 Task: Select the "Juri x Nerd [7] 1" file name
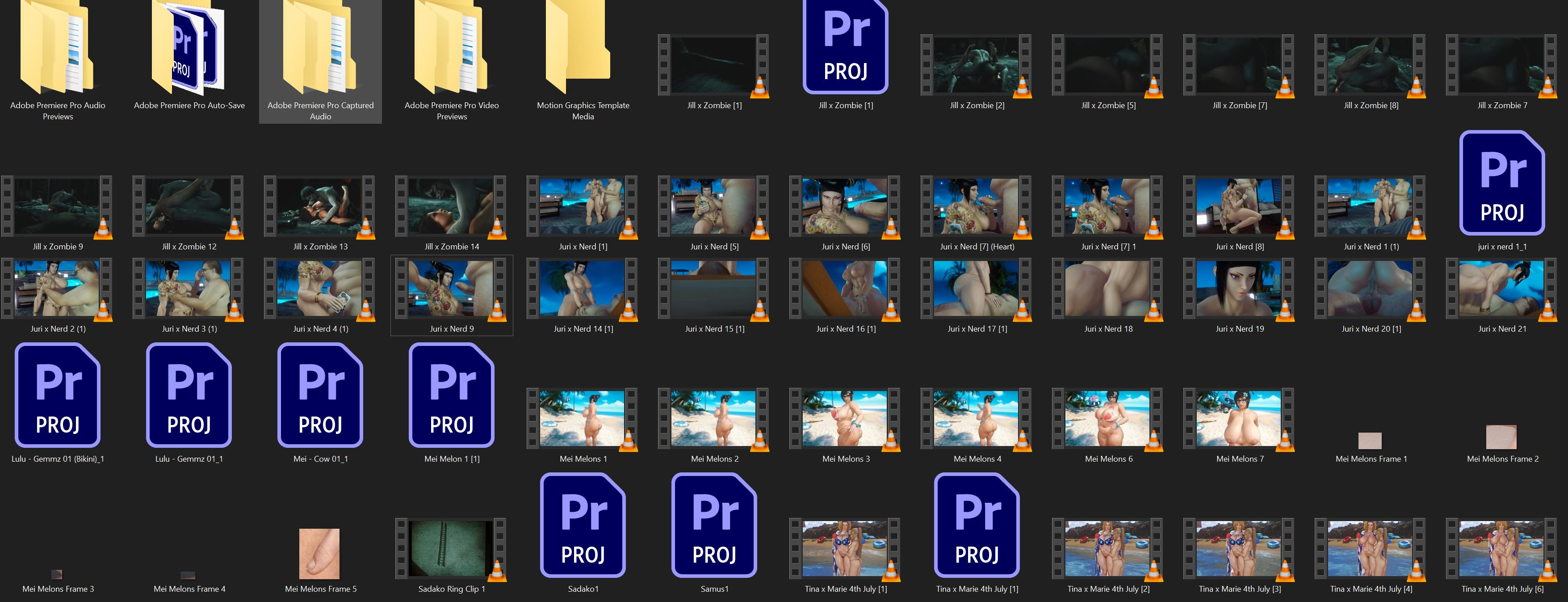coord(1108,247)
